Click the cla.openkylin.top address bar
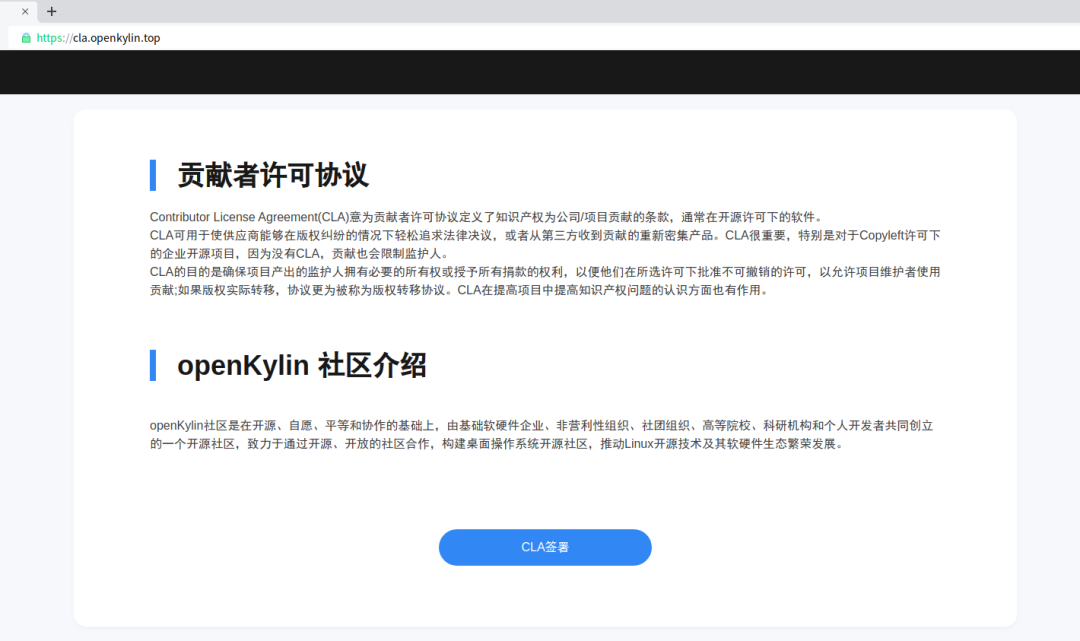 pos(544,38)
